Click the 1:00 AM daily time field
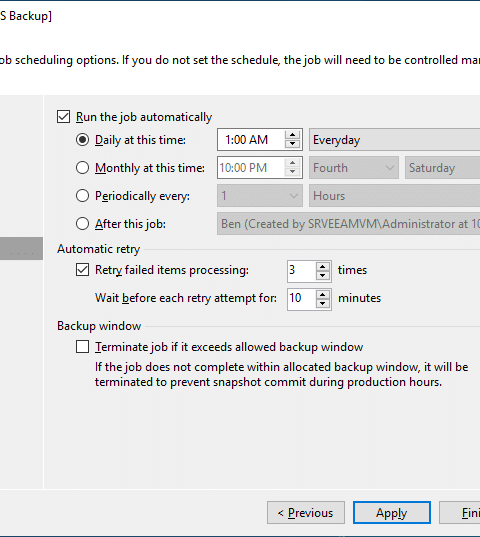The image size is (480, 537). point(251,140)
